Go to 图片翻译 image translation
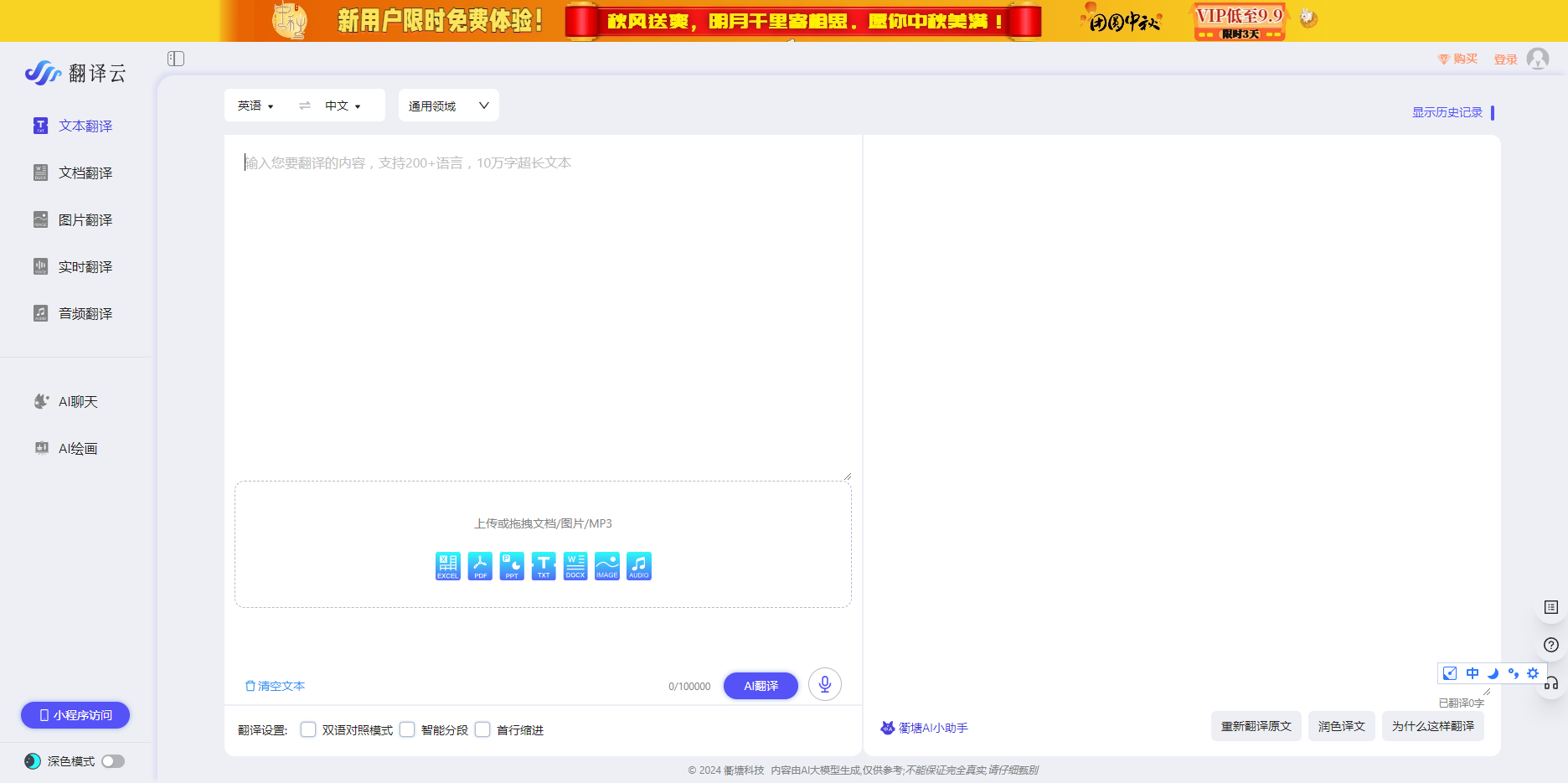 tap(73, 219)
